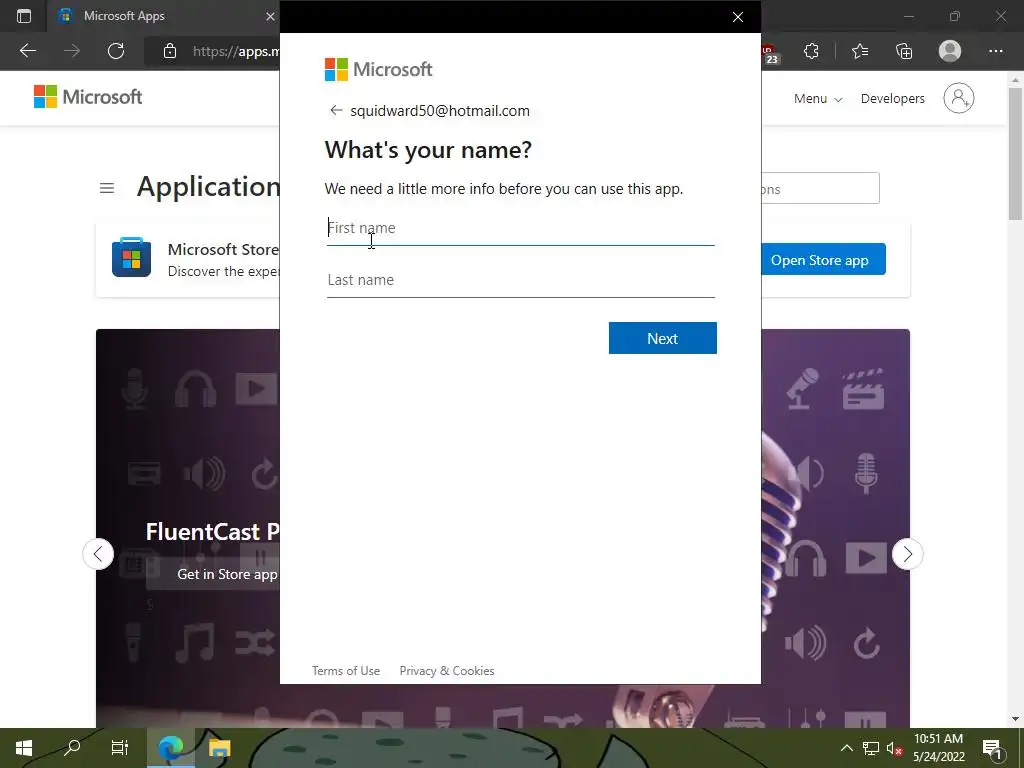This screenshot has width=1024, height=768.
Task: Click the network icon in system tray
Action: (x=871, y=748)
